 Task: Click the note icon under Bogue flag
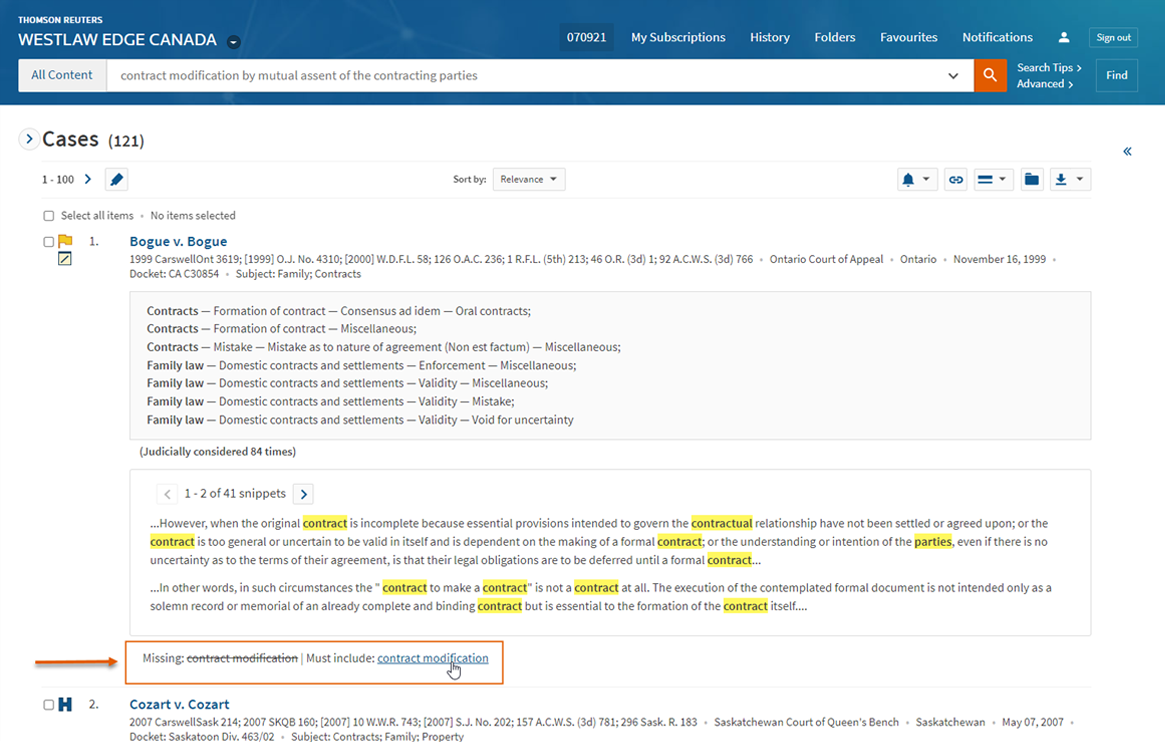coord(65,258)
